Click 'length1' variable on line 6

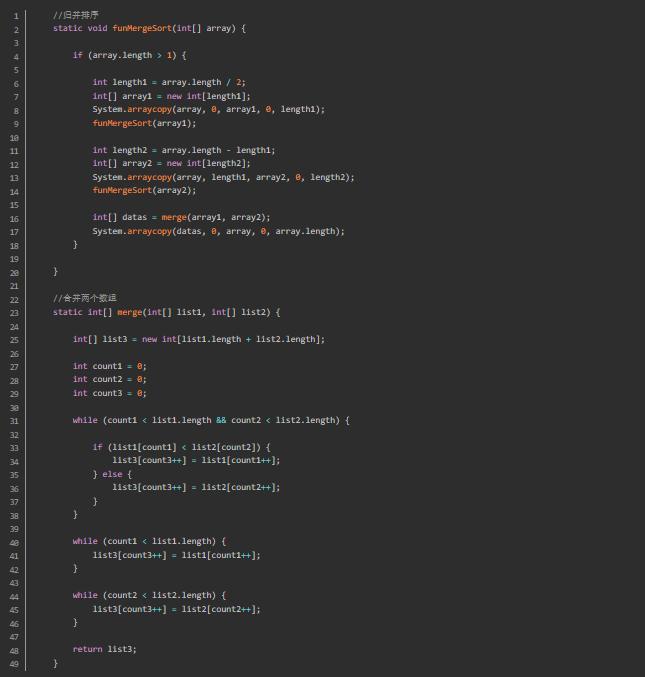tap(130, 82)
